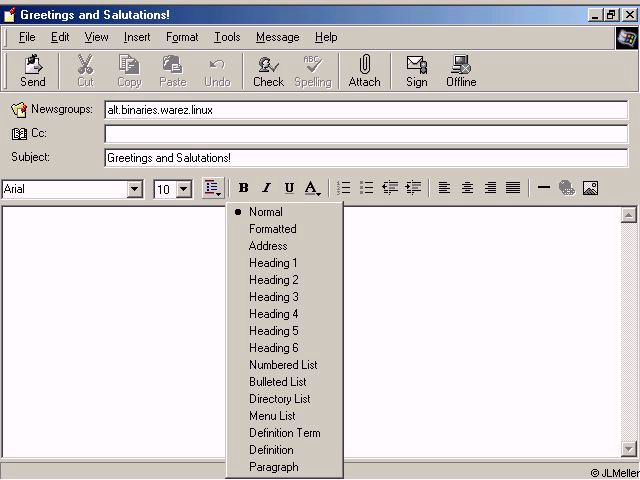Image resolution: width=640 pixels, height=480 pixels.
Task: Apply the Heading 2 style
Action: click(284, 280)
